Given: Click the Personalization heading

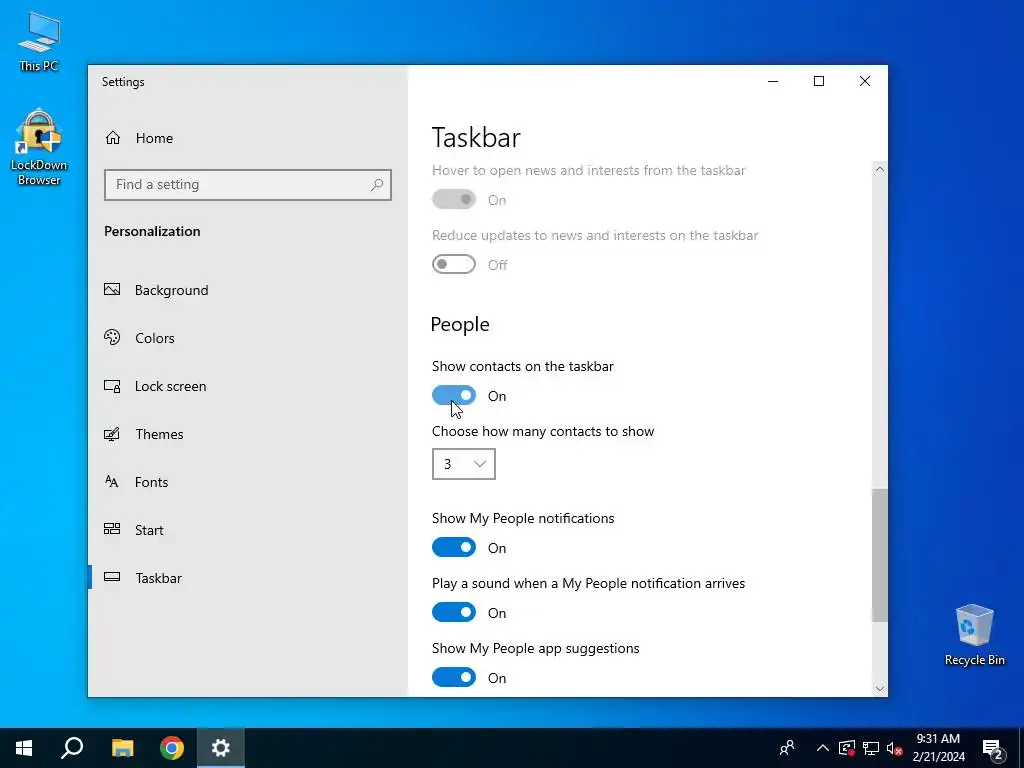Looking at the screenshot, I should coord(152,231).
